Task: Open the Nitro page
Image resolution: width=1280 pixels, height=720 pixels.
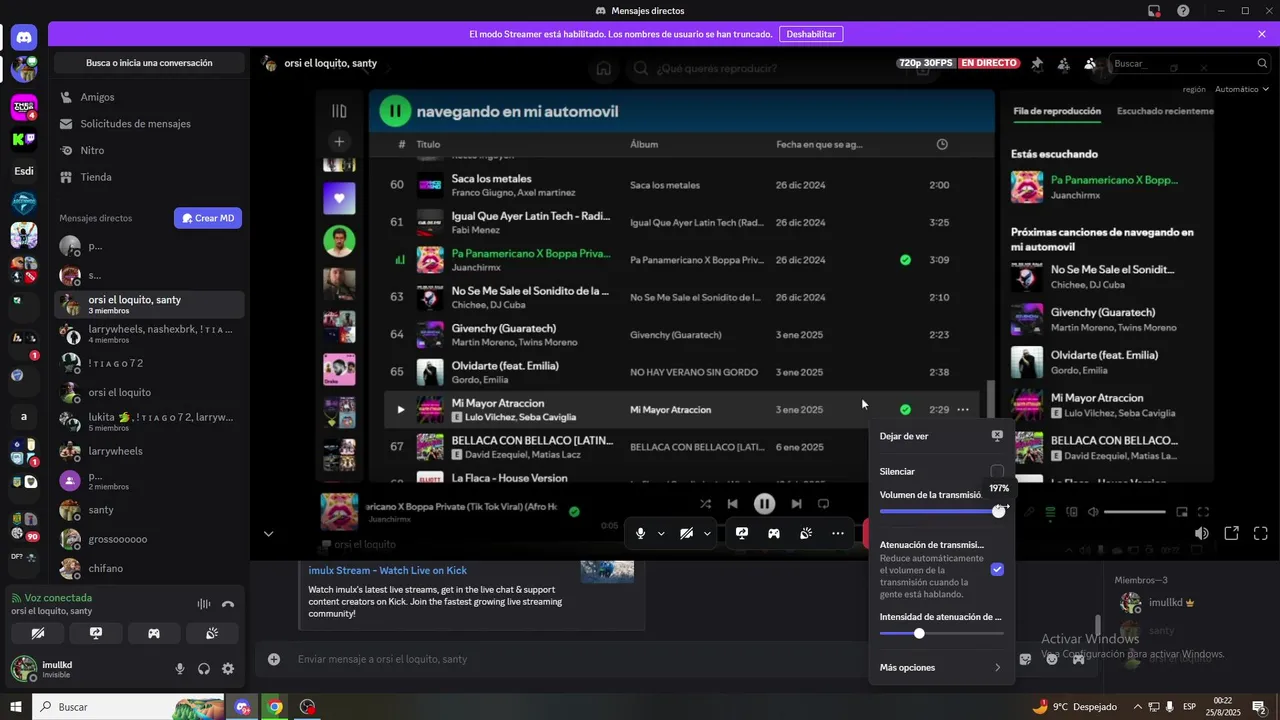Action: pos(148,150)
